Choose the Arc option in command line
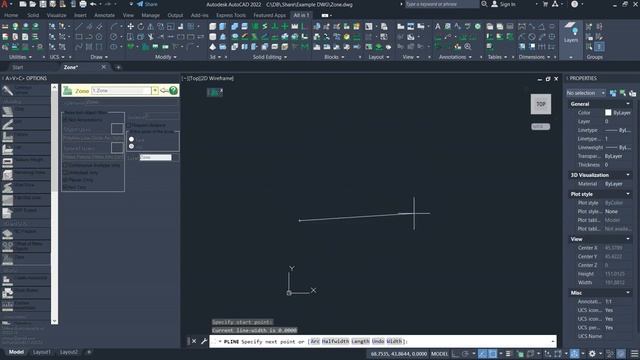Screen dimensions: 640x360 (315, 341)
